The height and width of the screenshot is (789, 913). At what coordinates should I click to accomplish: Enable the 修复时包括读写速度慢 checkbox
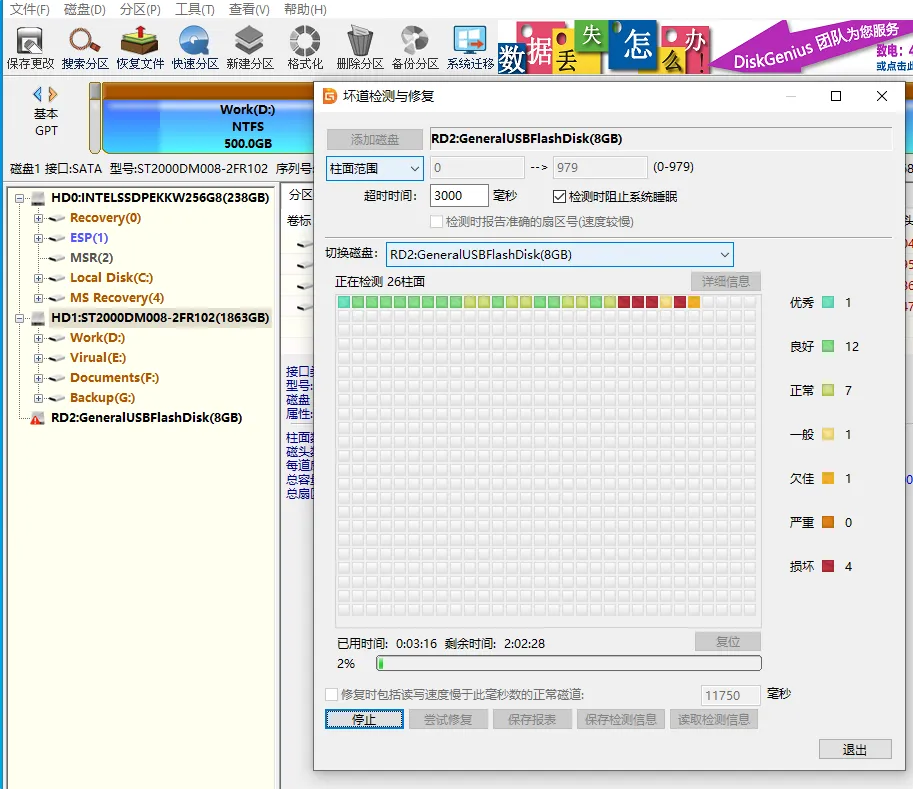(x=331, y=694)
